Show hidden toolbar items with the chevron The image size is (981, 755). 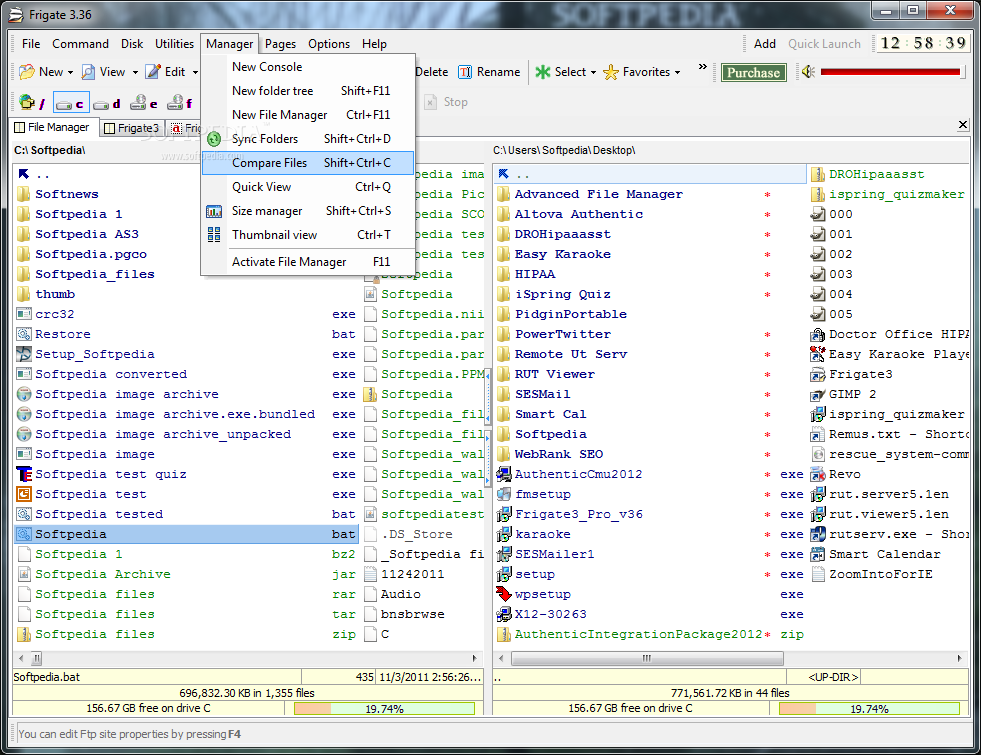coord(703,66)
